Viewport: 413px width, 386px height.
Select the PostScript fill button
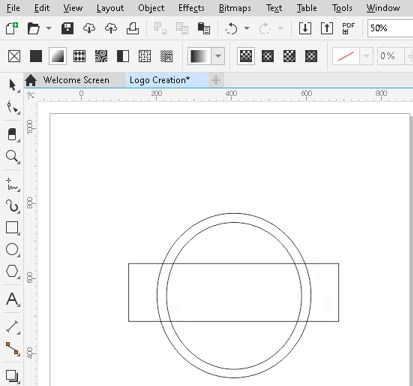(x=166, y=56)
